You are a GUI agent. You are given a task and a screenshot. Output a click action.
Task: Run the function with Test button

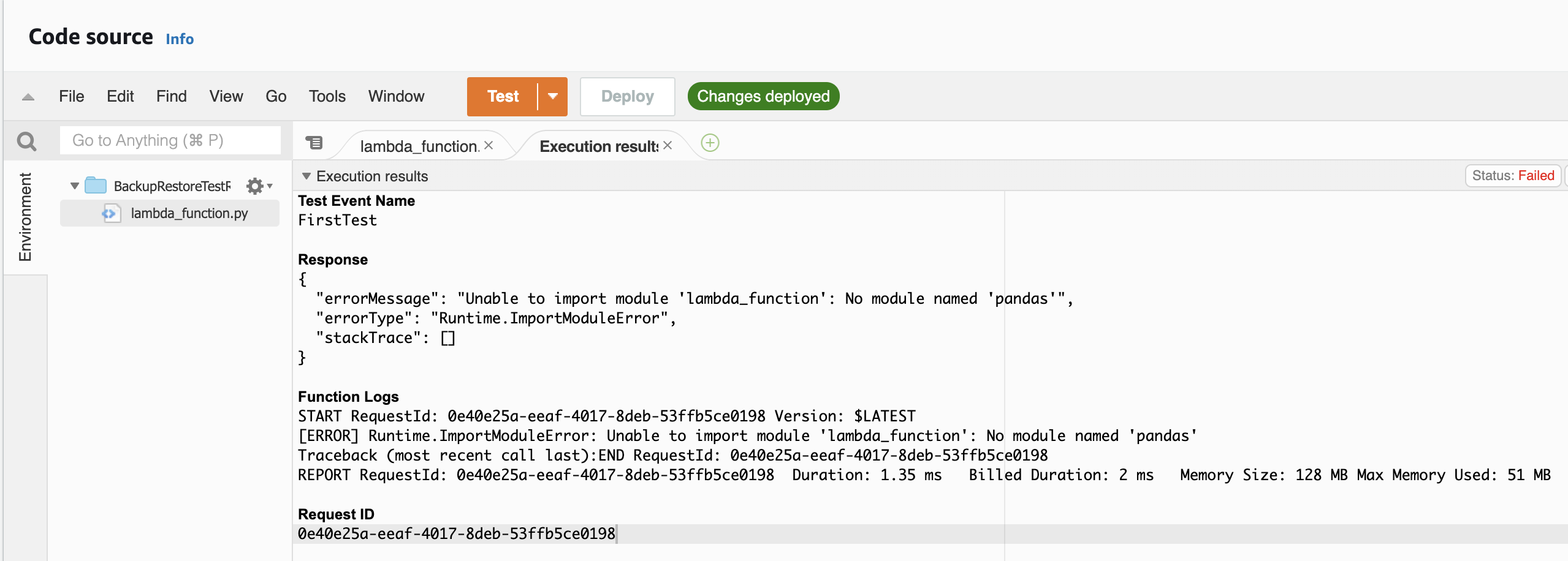click(x=502, y=97)
